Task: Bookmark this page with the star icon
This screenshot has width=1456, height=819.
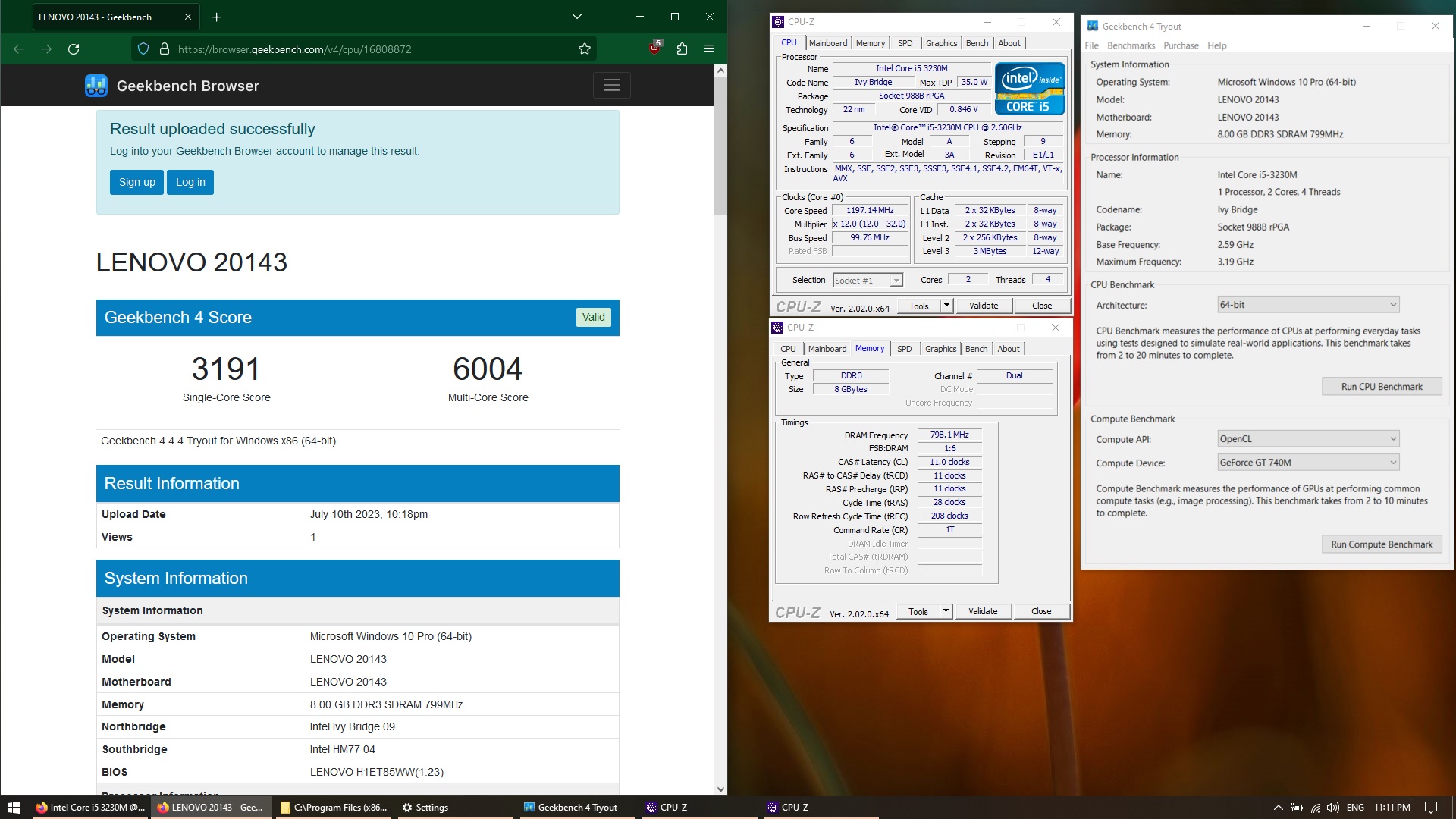Action: (x=585, y=49)
